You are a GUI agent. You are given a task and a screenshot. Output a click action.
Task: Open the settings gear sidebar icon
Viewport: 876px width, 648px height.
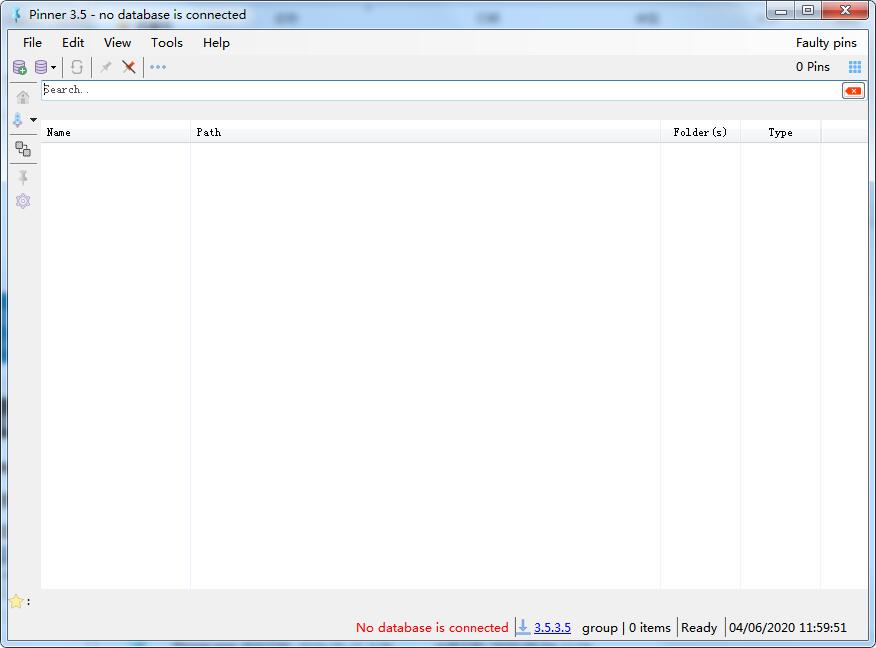pos(23,201)
